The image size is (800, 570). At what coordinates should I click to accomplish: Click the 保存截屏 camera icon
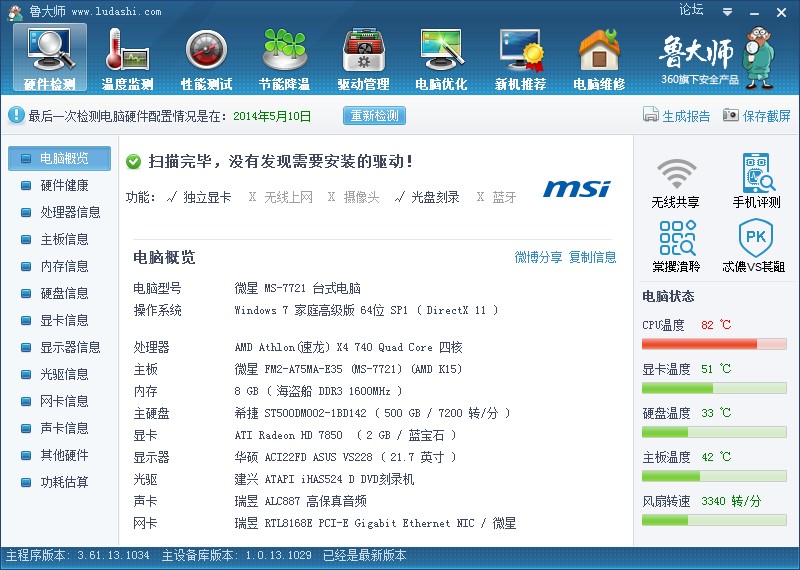[731, 115]
